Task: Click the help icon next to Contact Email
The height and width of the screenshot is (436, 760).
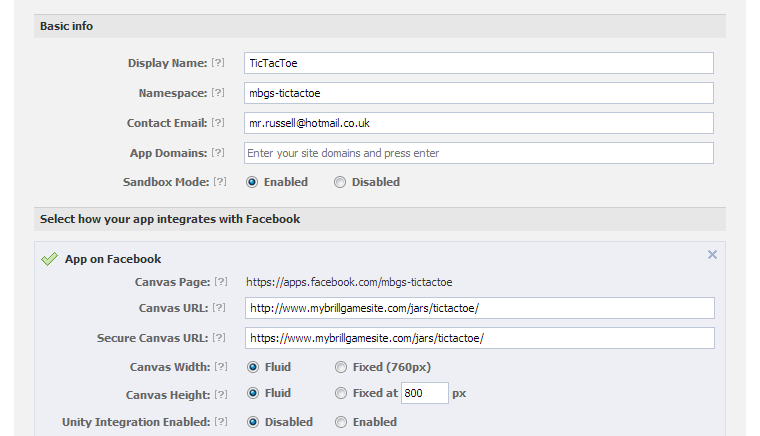Action: [x=218, y=123]
